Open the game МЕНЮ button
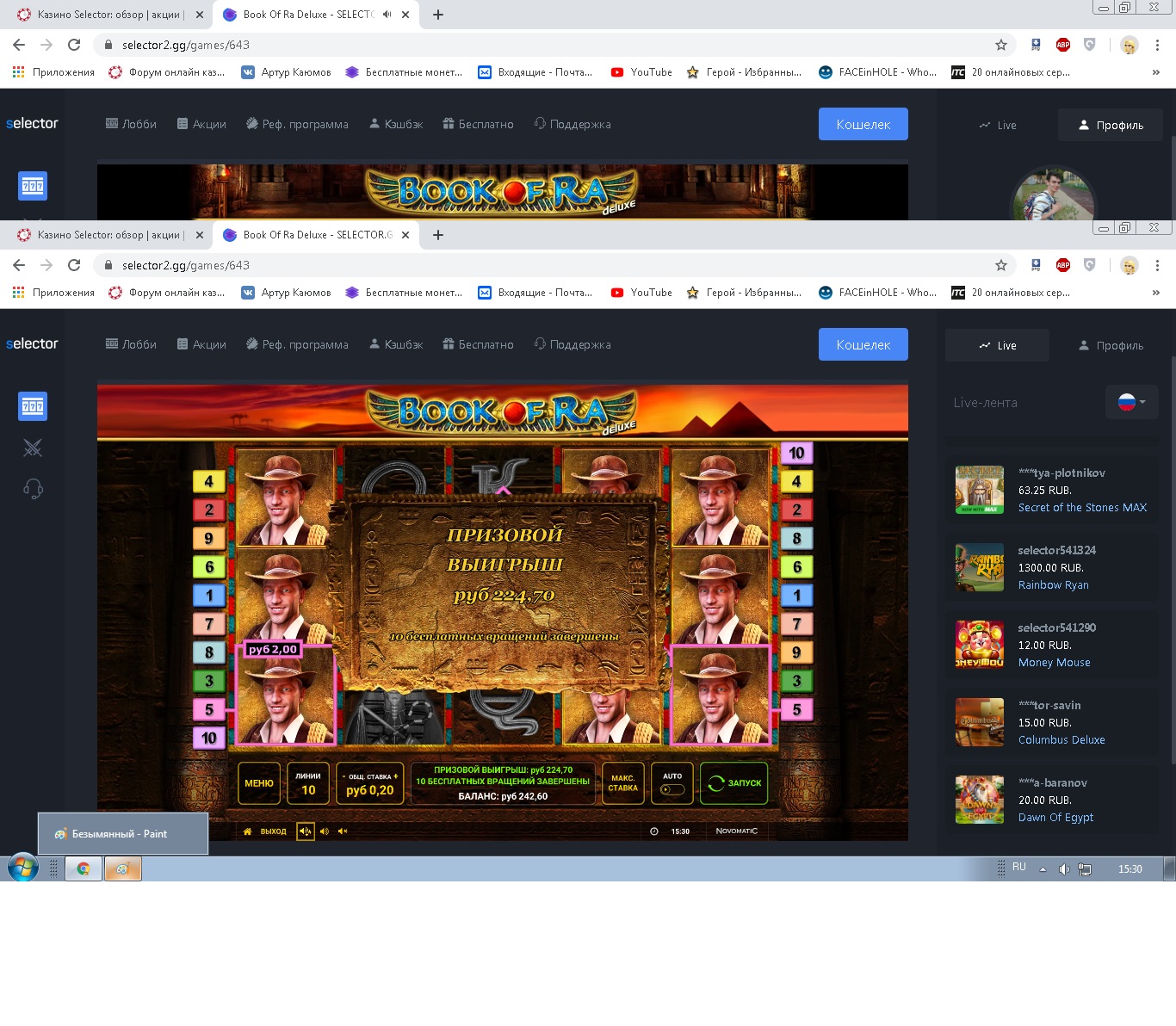 click(x=259, y=783)
